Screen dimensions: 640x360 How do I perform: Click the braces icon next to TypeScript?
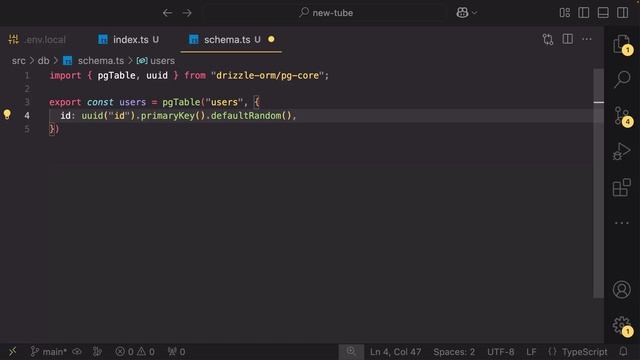tap(552, 351)
